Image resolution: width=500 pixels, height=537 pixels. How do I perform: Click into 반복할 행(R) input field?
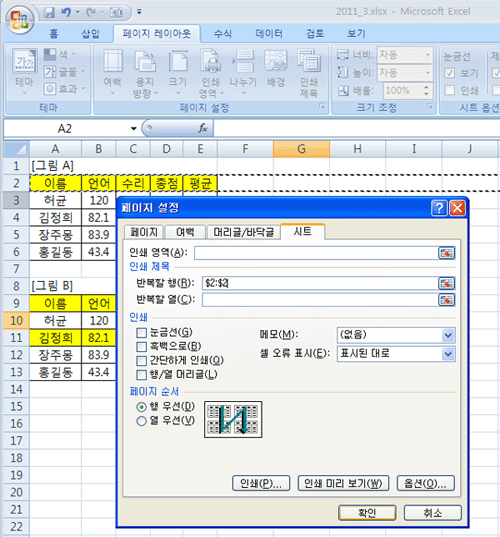(320, 283)
